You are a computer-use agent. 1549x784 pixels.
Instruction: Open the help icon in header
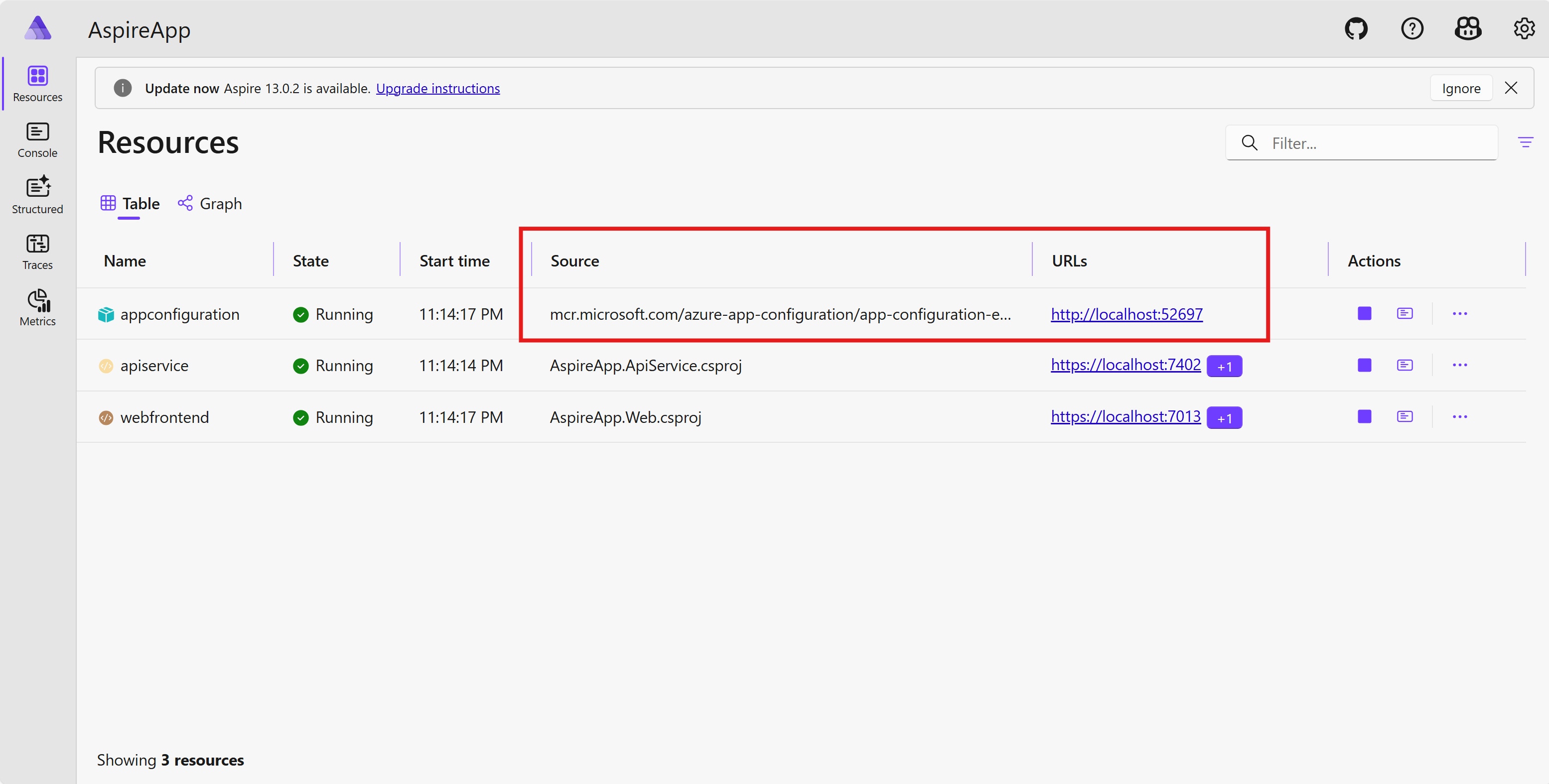[1412, 28]
